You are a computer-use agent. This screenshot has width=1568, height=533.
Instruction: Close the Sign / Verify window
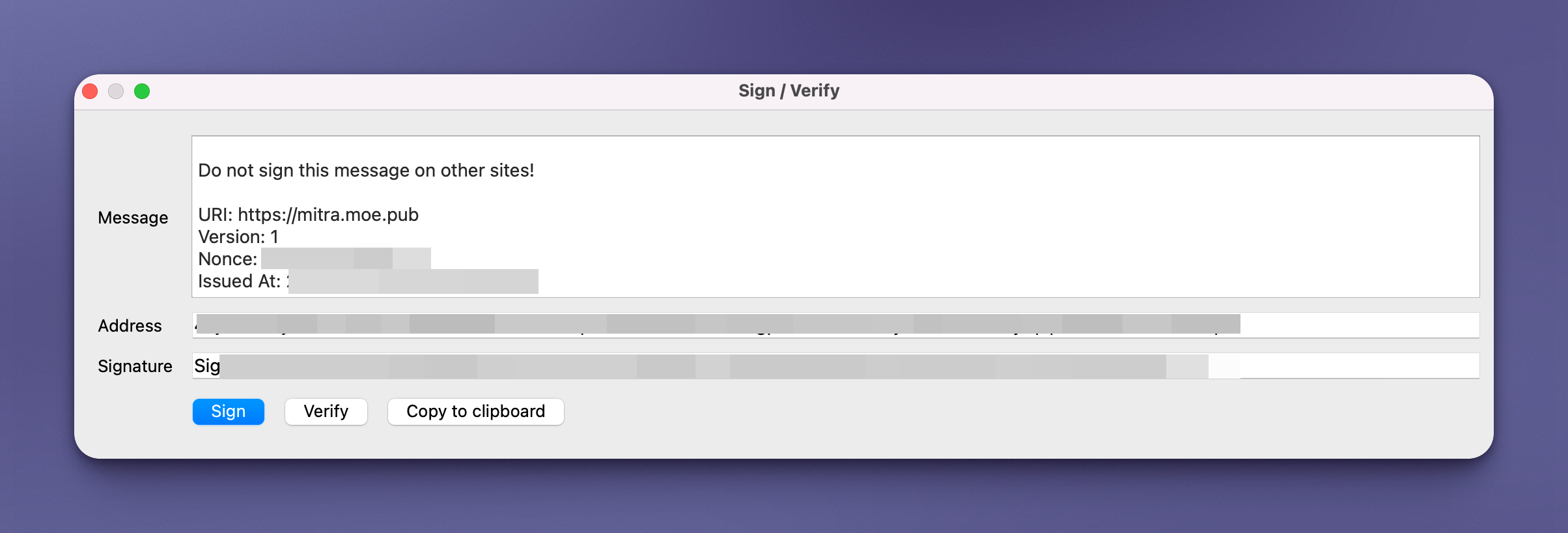click(91, 91)
